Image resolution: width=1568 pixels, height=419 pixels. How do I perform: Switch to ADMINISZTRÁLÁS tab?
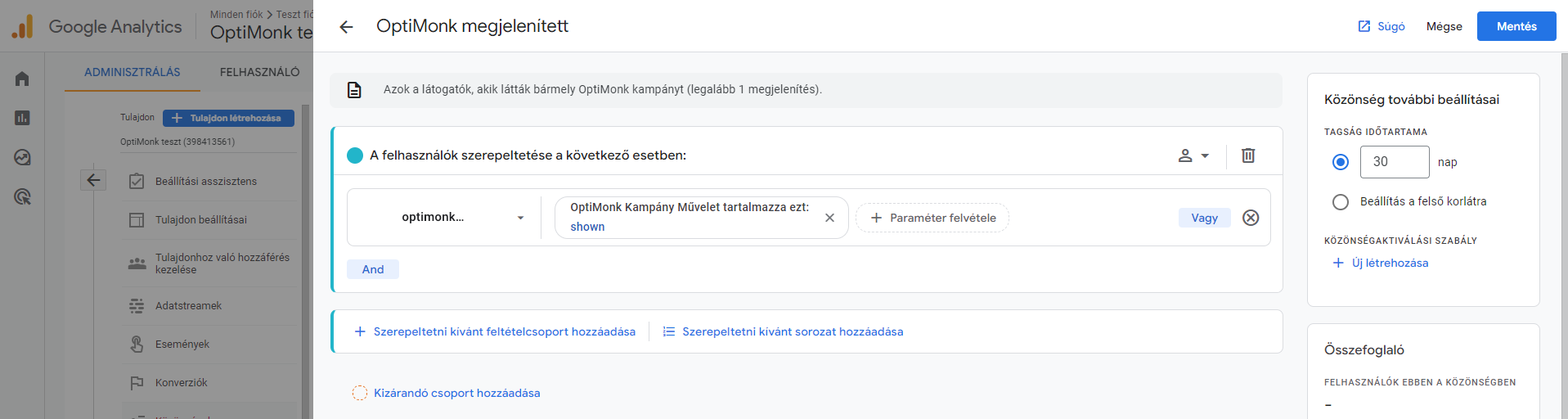coord(133,72)
